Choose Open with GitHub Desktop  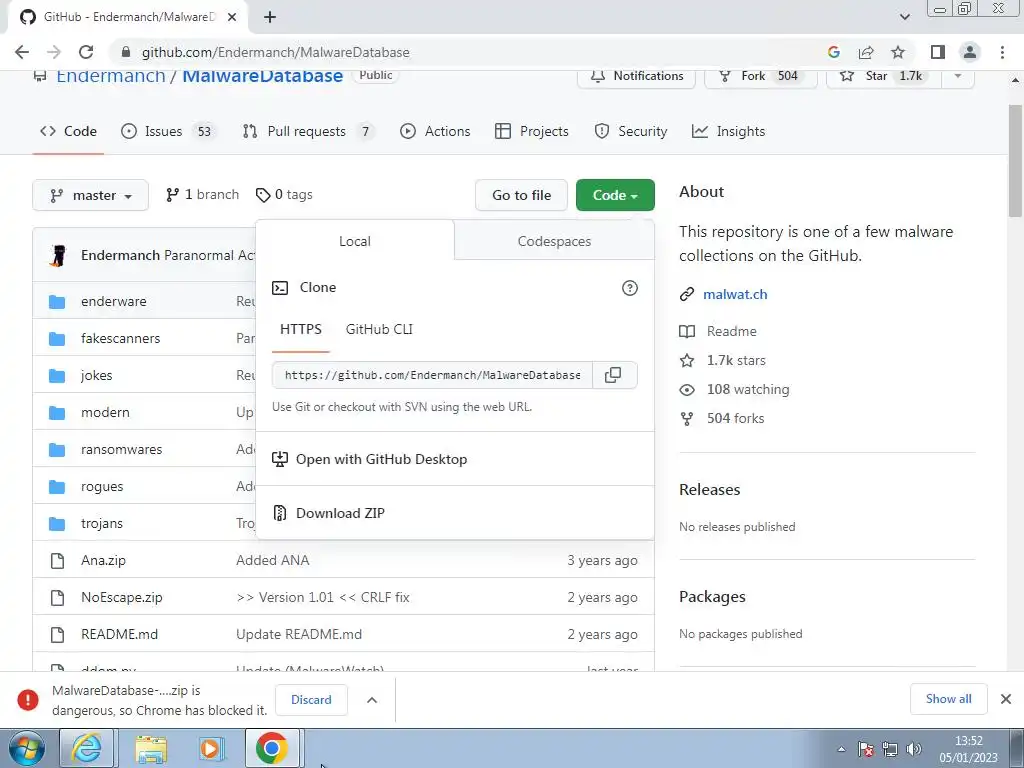(x=455, y=459)
